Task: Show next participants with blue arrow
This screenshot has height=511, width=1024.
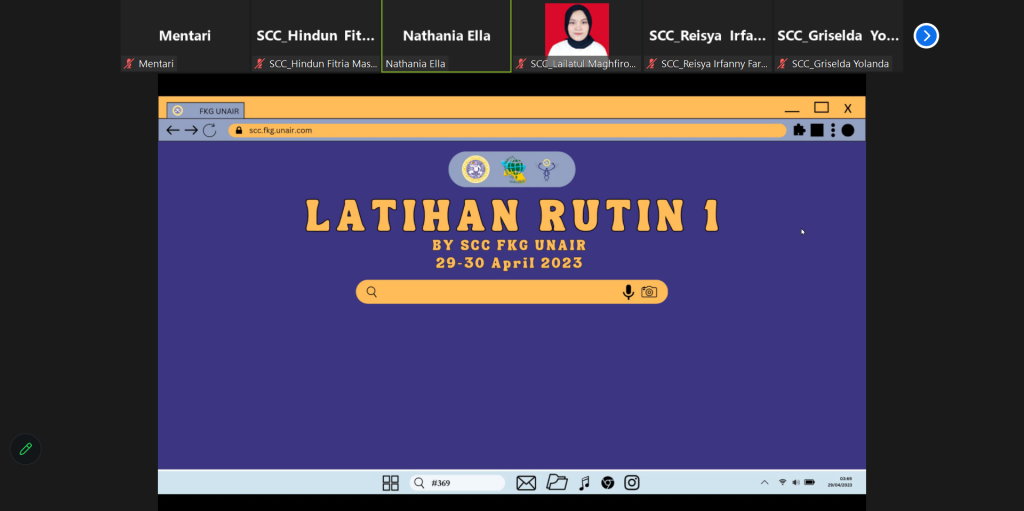Action: tap(926, 36)
